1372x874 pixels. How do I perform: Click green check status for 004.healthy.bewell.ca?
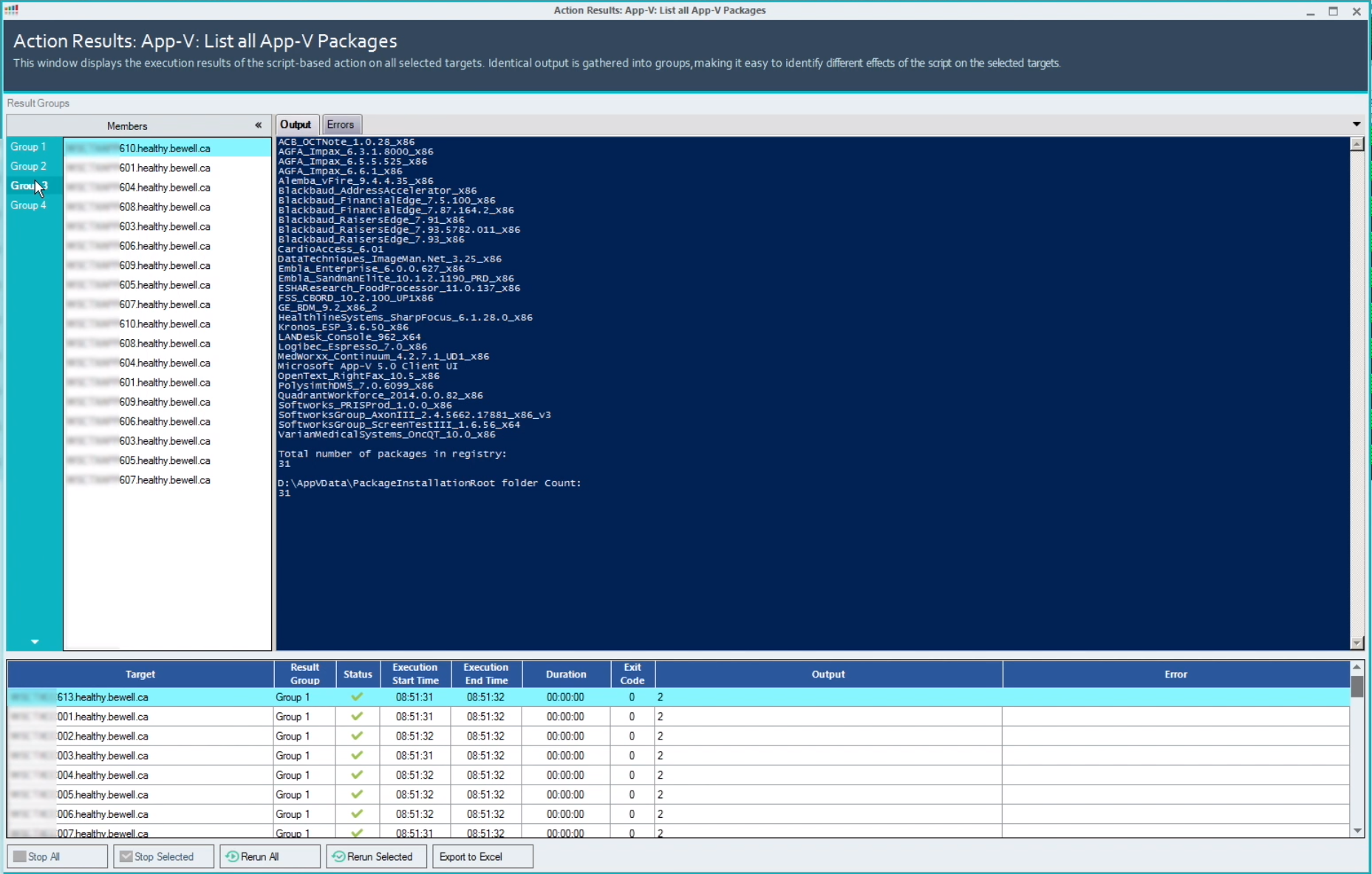(357, 775)
